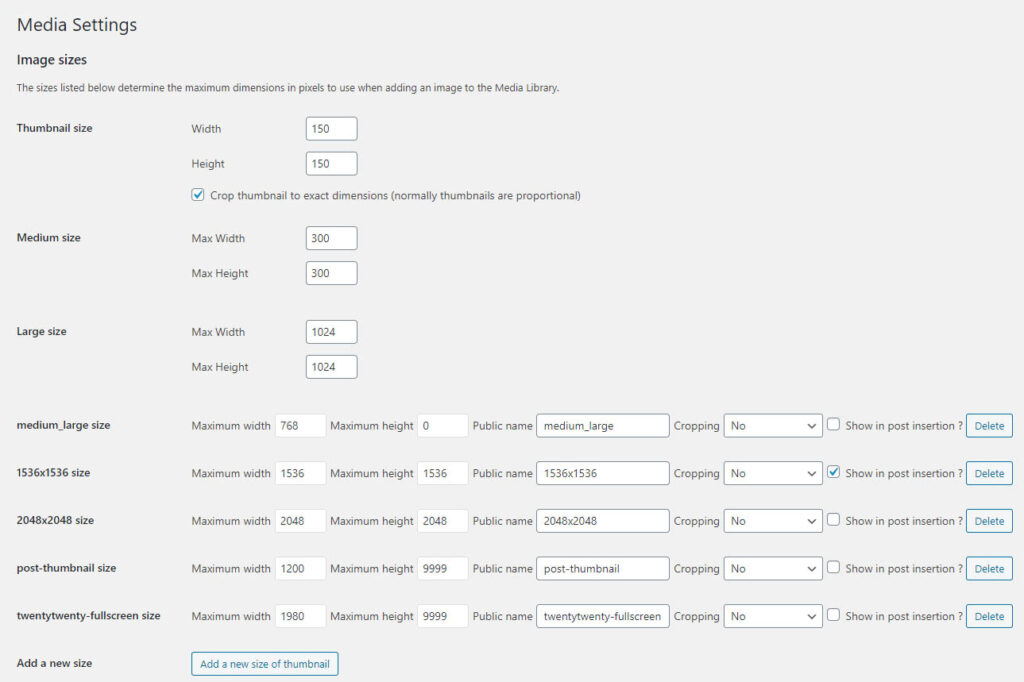Focus the Large size Max Height field

(331, 367)
